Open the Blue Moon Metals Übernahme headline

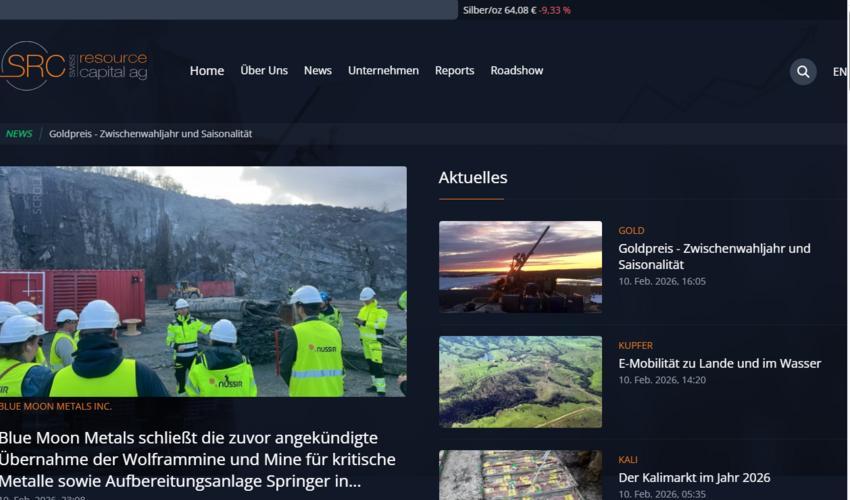coord(198,459)
